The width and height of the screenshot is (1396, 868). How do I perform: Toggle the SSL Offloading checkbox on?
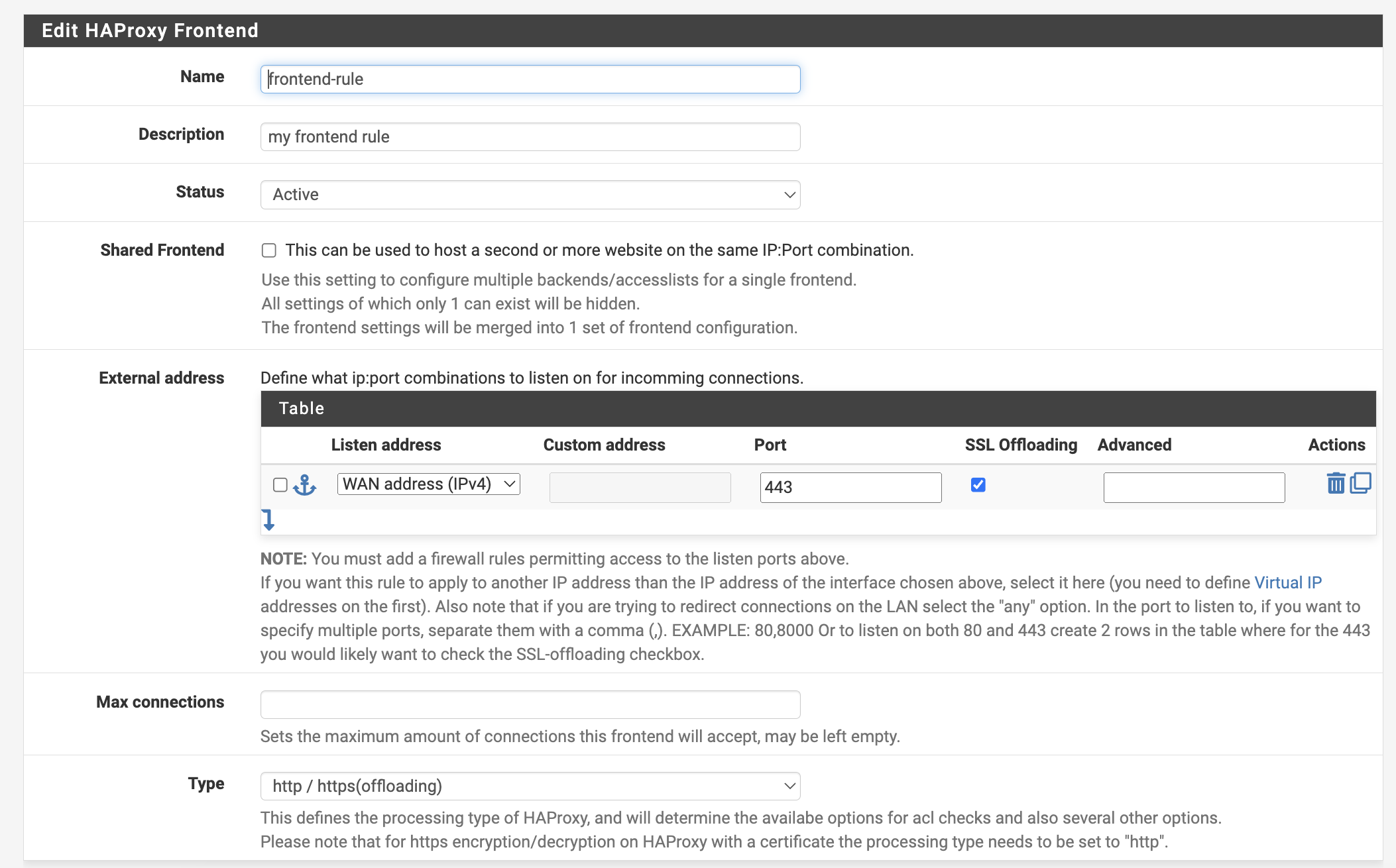(978, 485)
